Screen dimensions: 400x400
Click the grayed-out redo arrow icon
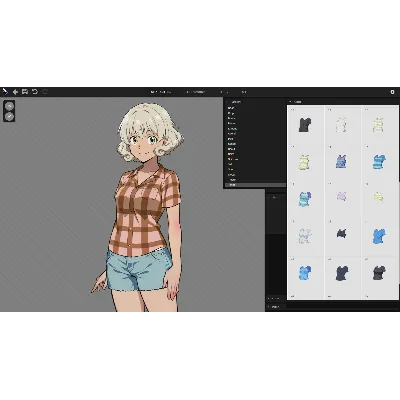pos(45,92)
